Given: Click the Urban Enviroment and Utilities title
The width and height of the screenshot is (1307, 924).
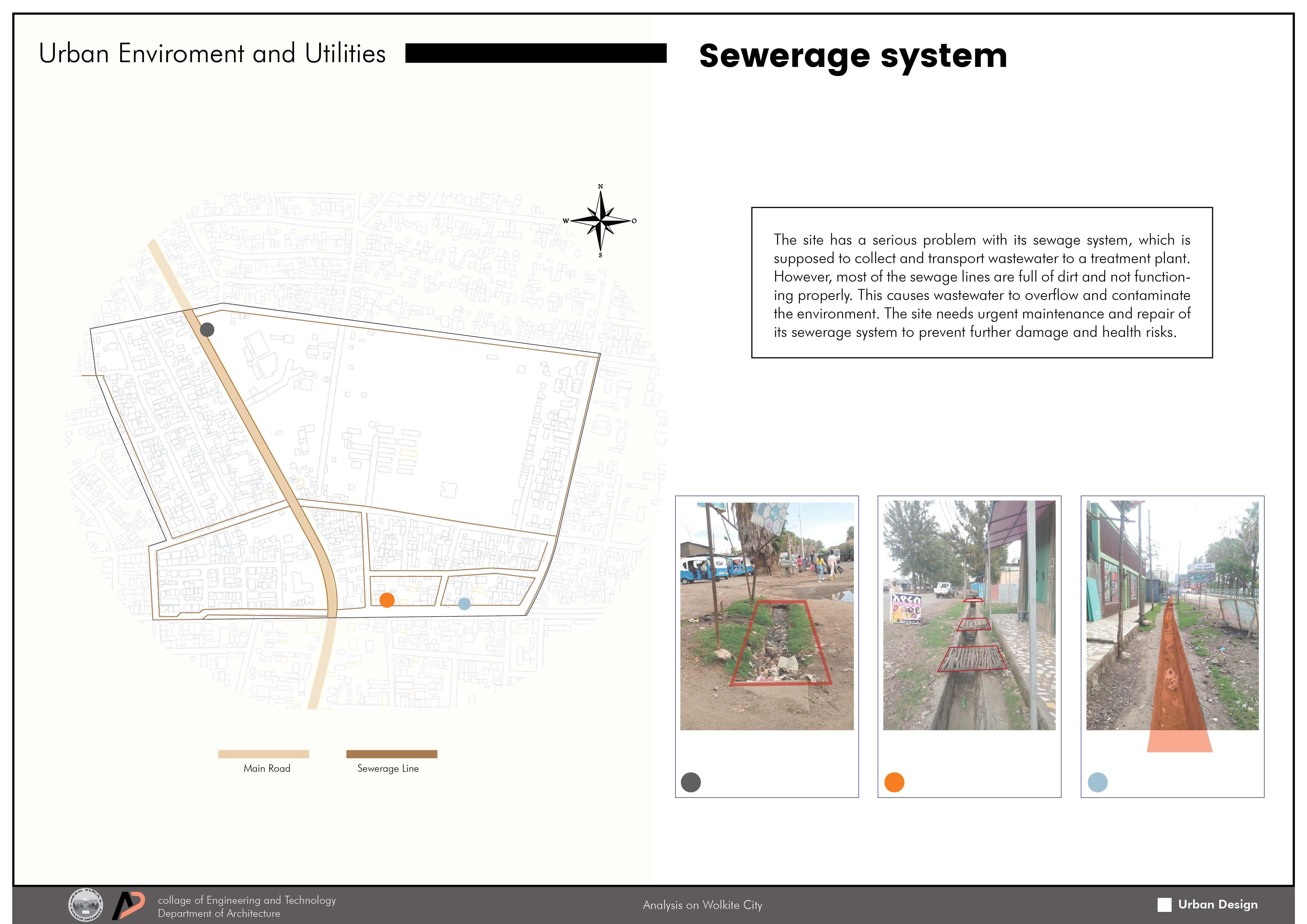Looking at the screenshot, I should point(212,53).
